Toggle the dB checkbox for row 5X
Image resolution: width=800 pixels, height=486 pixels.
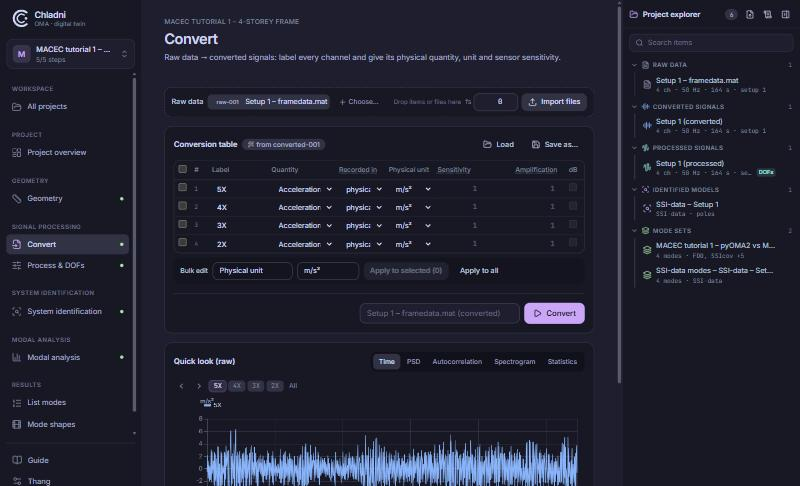[573, 188]
